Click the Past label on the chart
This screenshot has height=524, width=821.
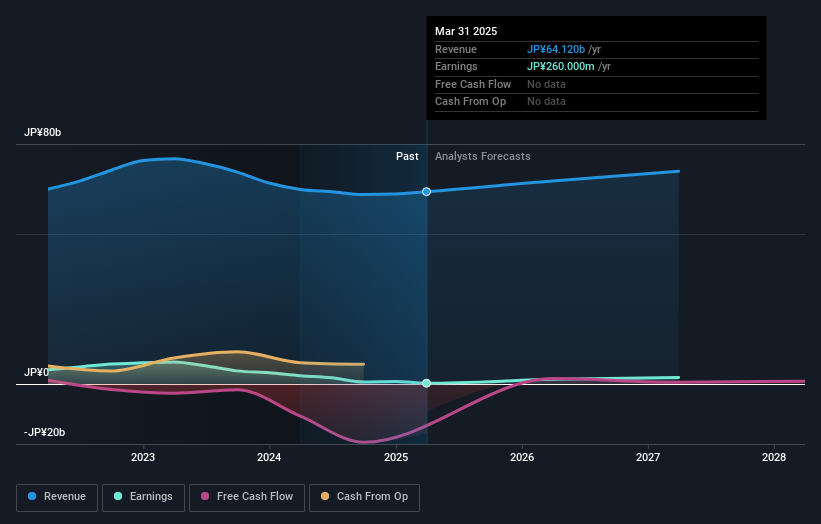(x=407, y=157)
